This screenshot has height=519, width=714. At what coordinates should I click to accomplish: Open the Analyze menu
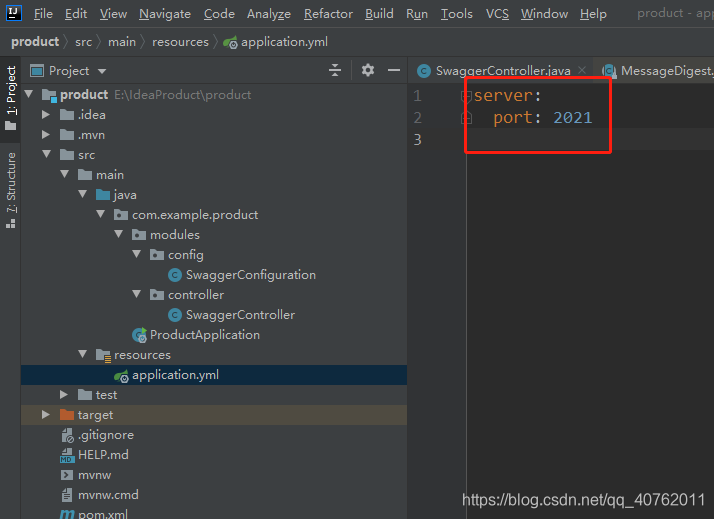(269, 14)
